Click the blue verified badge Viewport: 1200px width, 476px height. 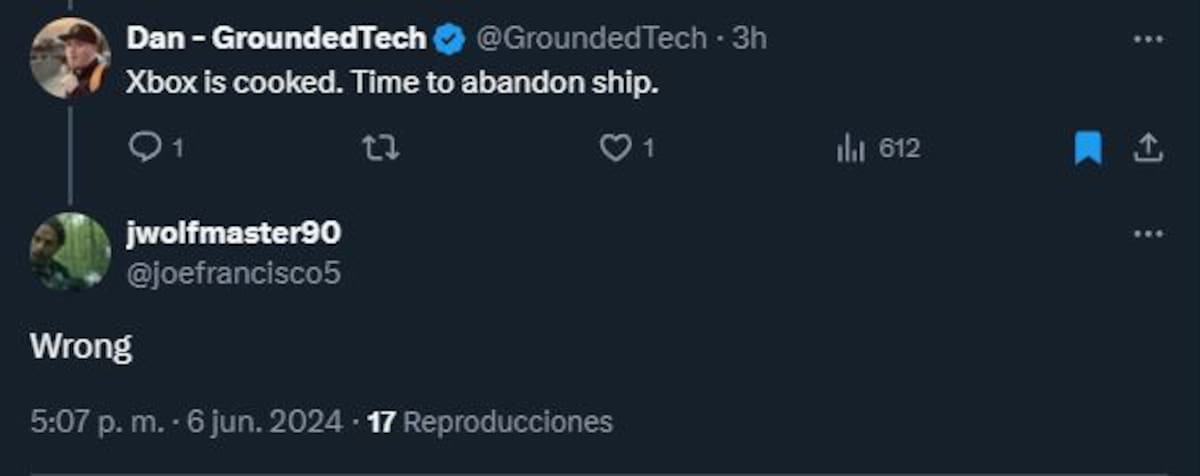click(450, 40)
